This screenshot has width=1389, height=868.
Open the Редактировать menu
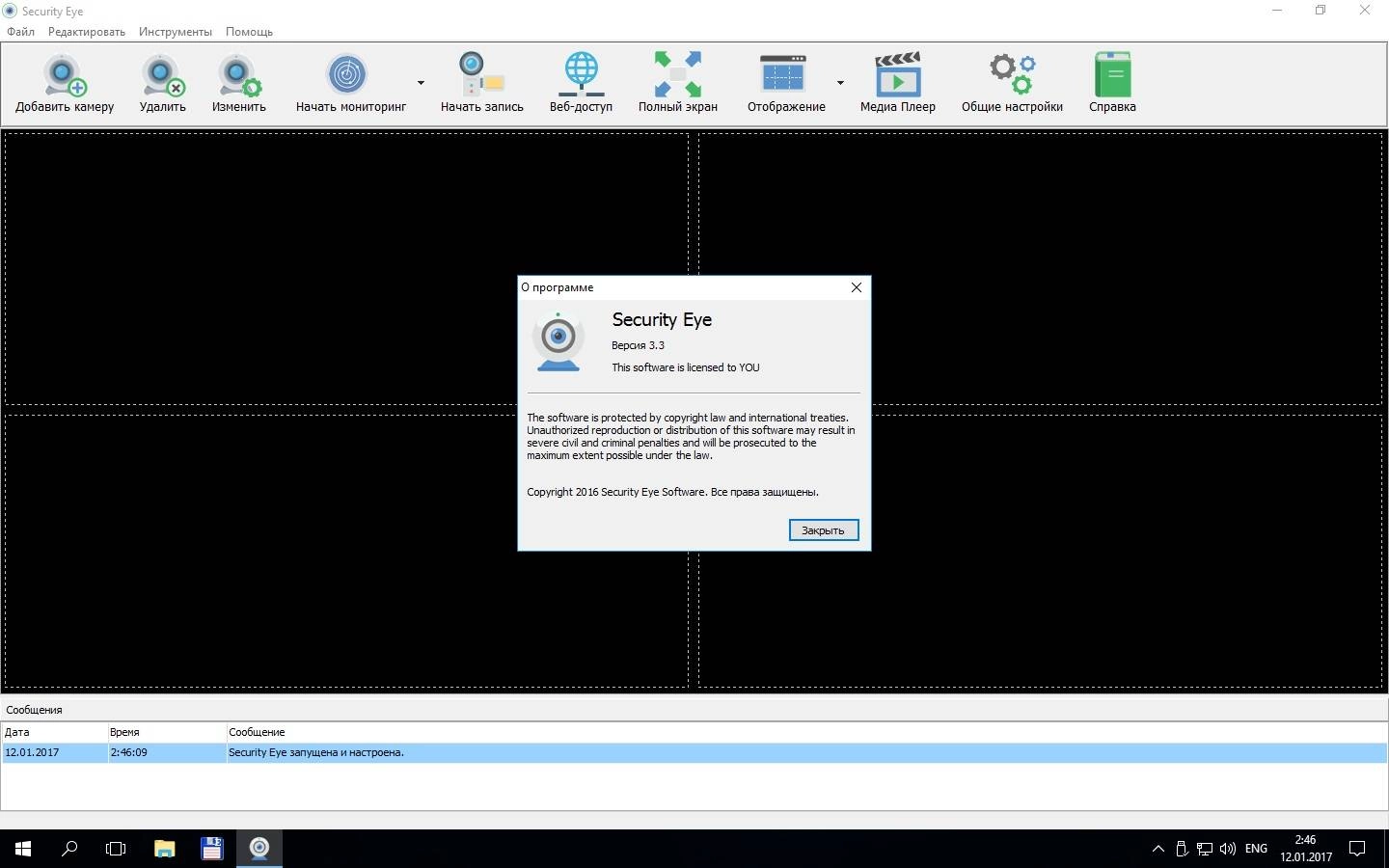coord(87,32)
